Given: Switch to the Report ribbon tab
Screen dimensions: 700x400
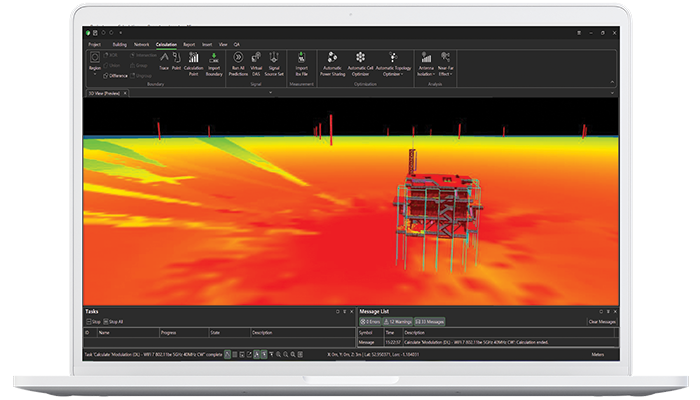Looking at the screenshot, I should (189, 45).
